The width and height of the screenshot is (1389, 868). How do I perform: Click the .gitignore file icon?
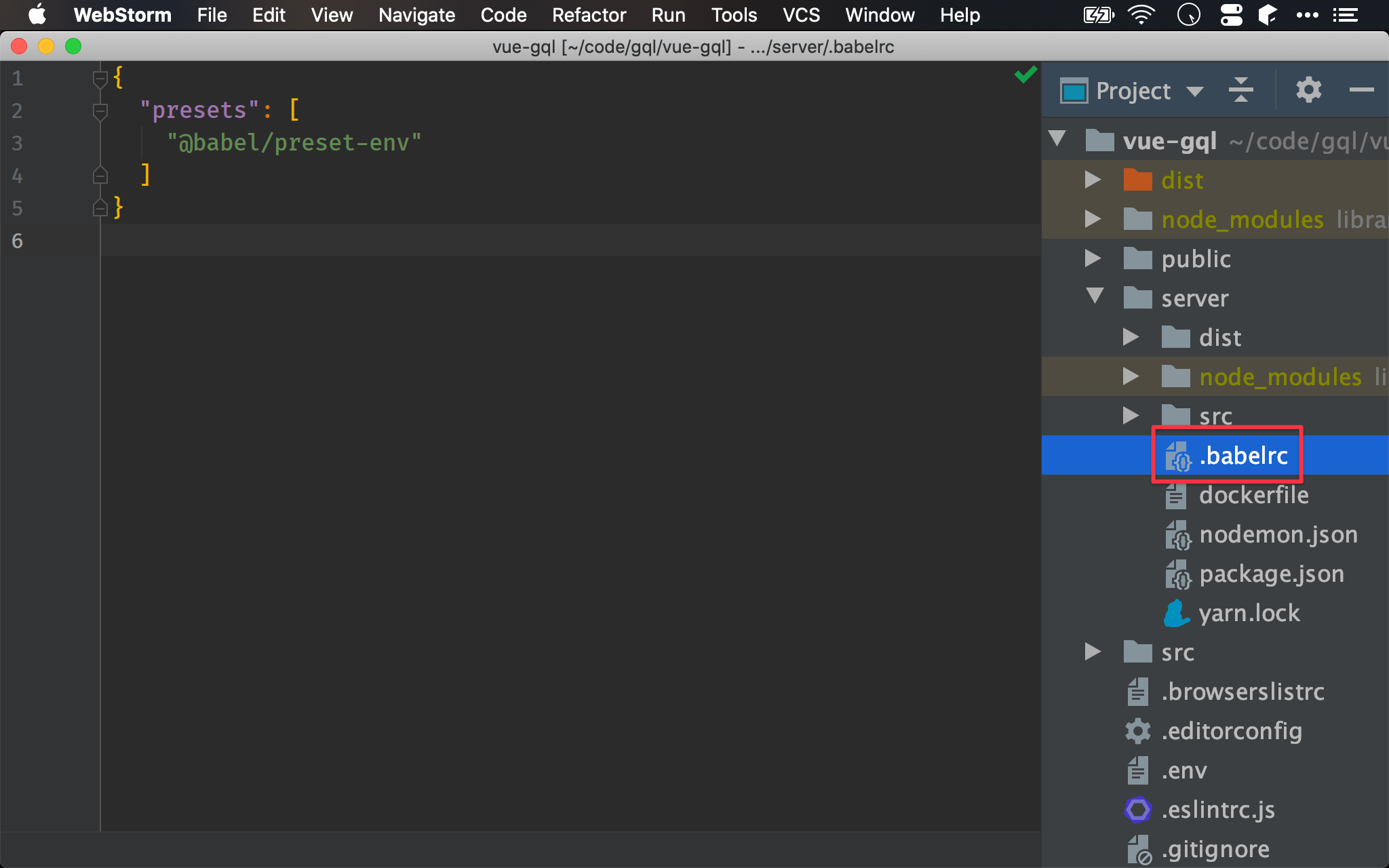pos(1139,850)
